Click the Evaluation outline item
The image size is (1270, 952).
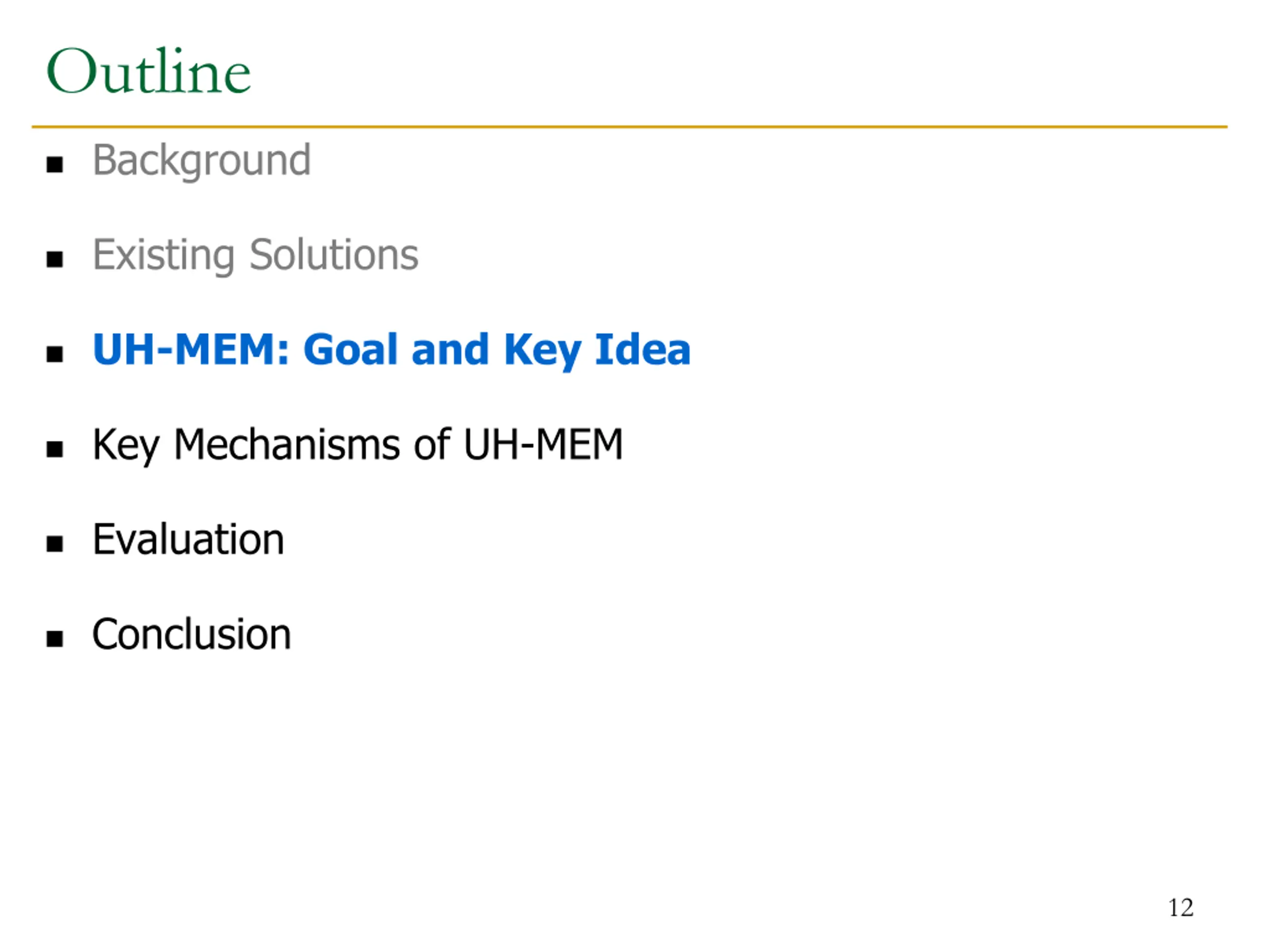[x=189, y=539]
